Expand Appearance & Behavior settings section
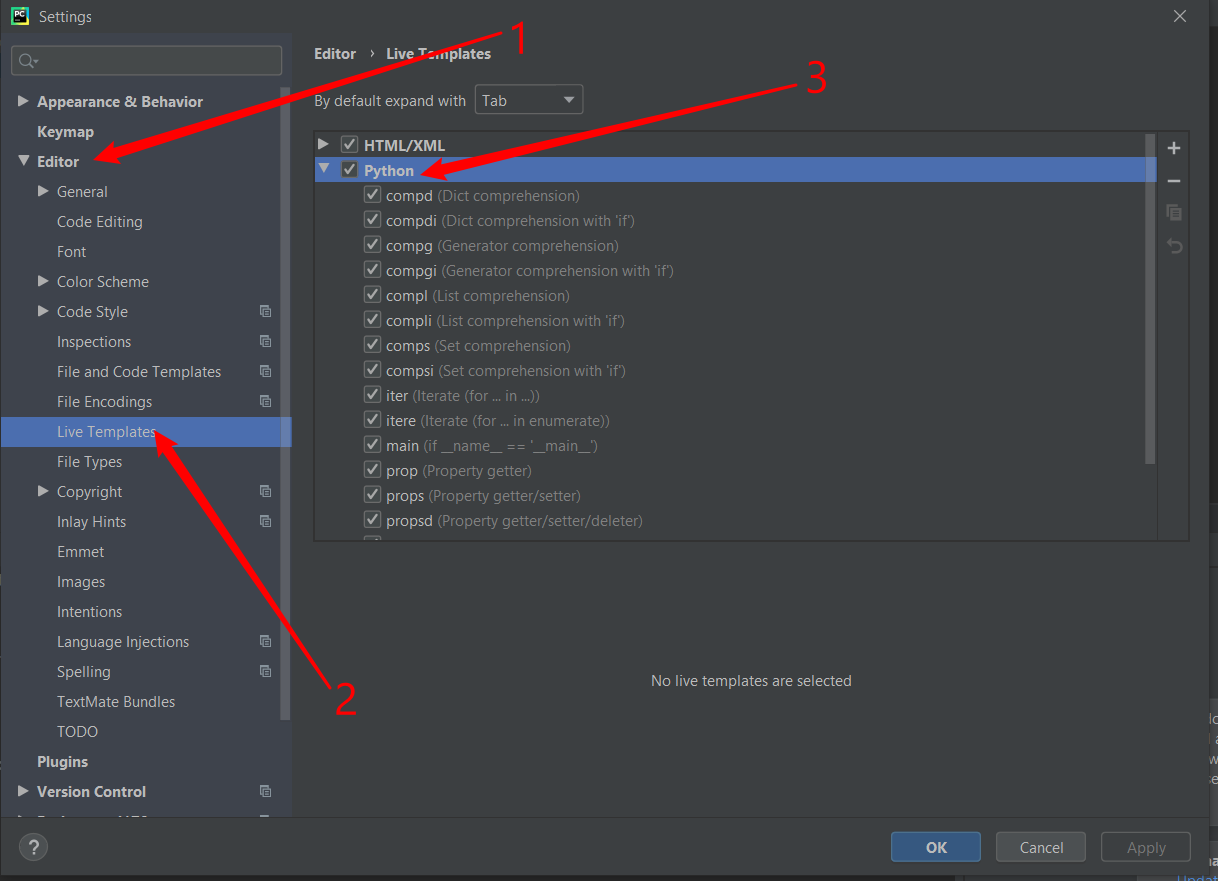Image resolution: width=1218 pixels, height=881 pixels. coord(24,102)
